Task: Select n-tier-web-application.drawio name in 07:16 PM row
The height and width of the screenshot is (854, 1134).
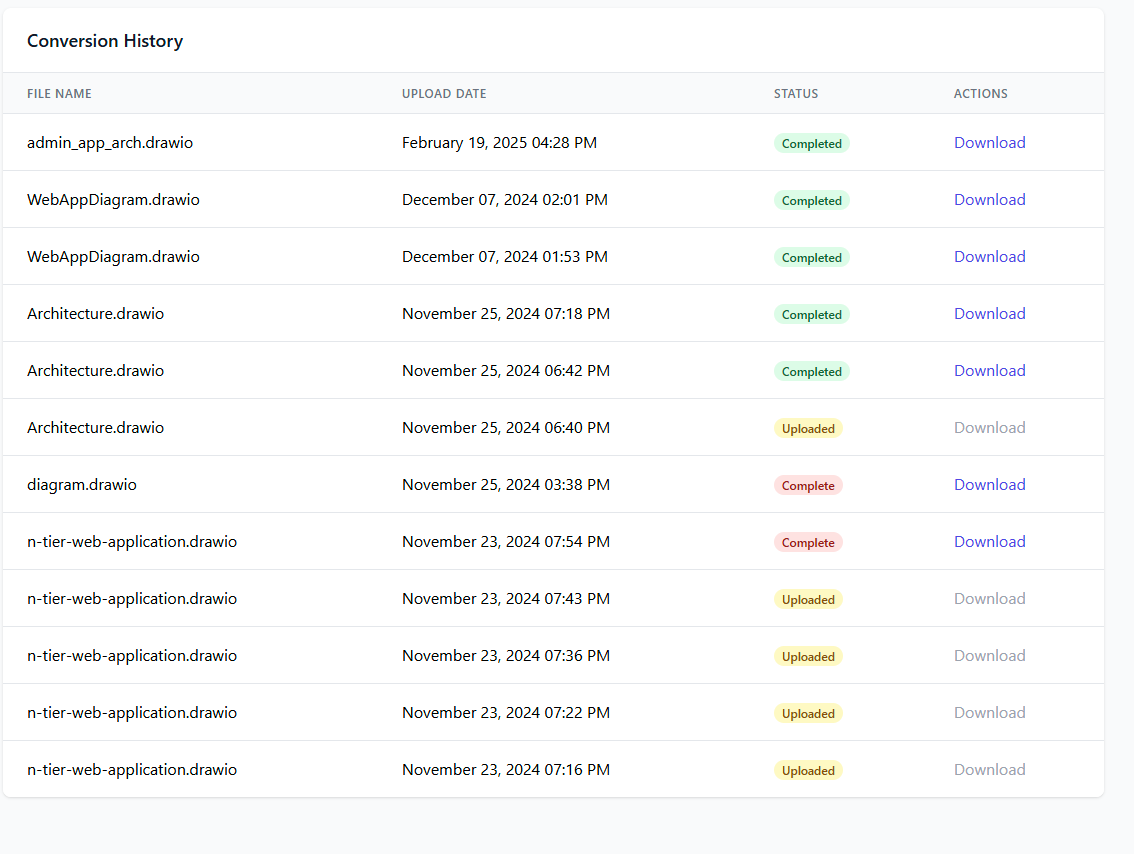Action: point(132,771)
